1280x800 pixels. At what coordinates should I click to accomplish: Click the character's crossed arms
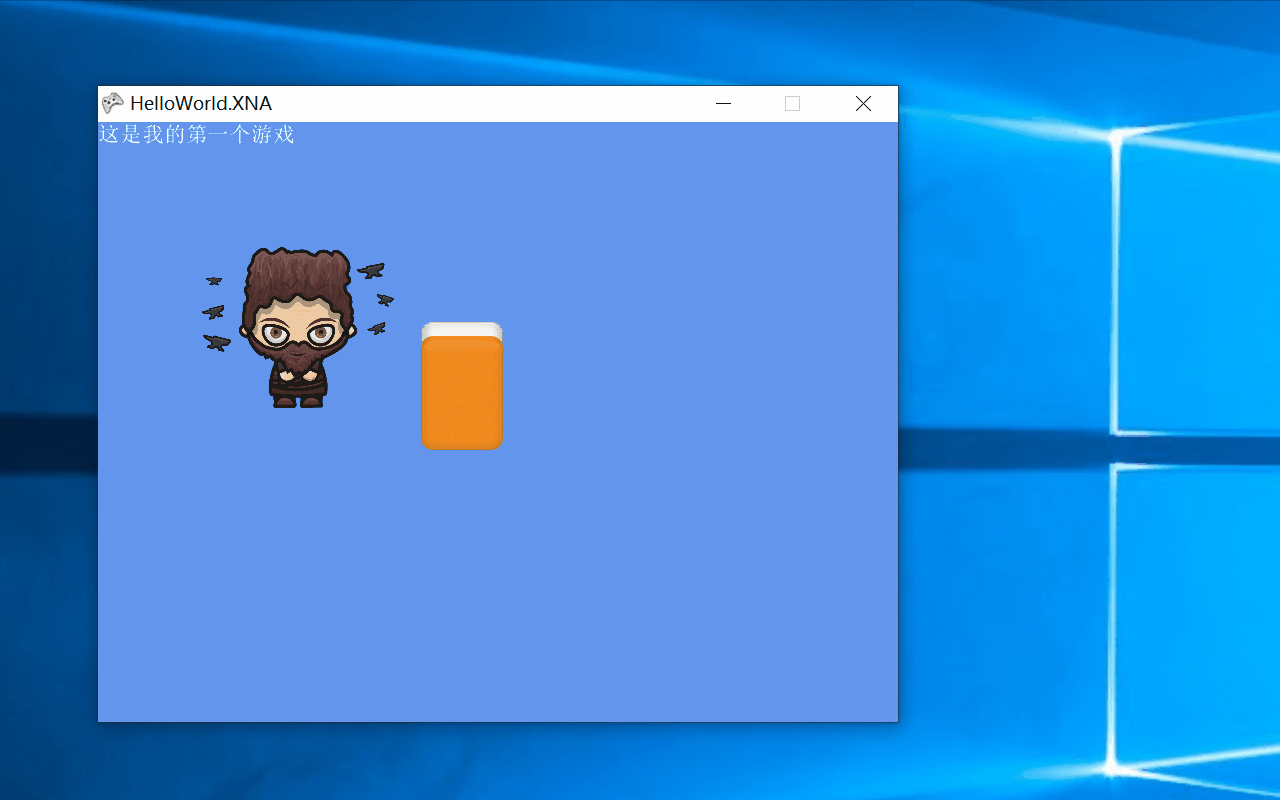click(x=298, y=376)
